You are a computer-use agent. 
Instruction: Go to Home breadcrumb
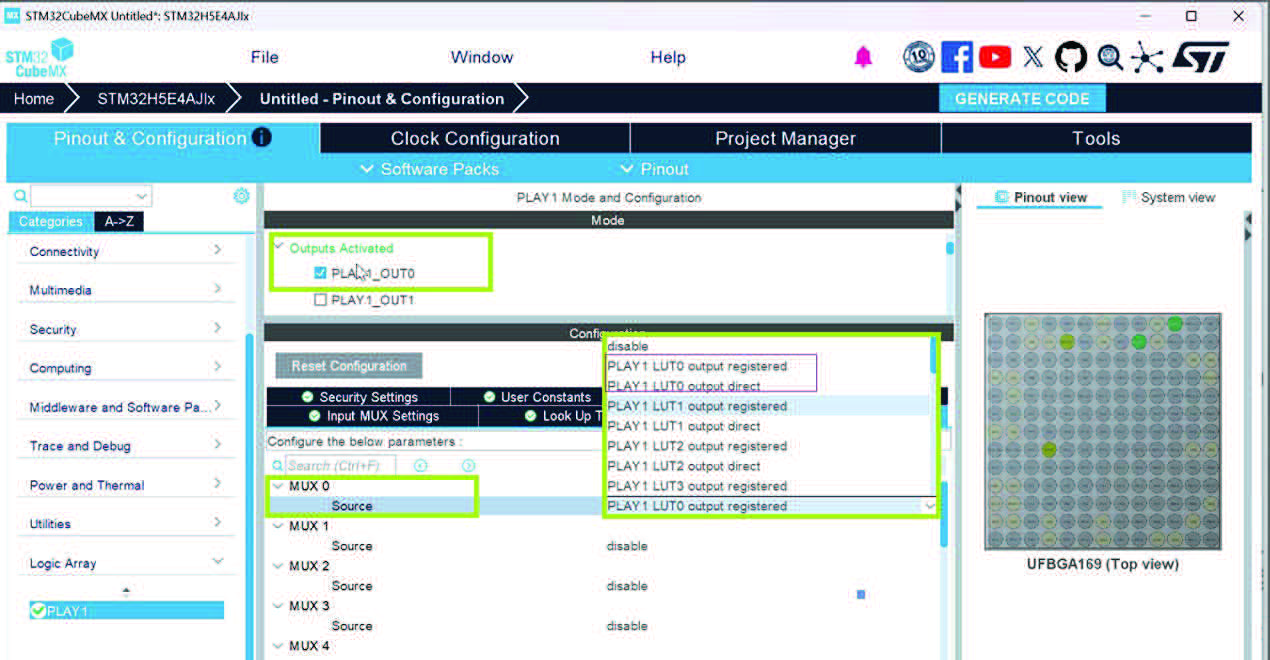point(34,98)
